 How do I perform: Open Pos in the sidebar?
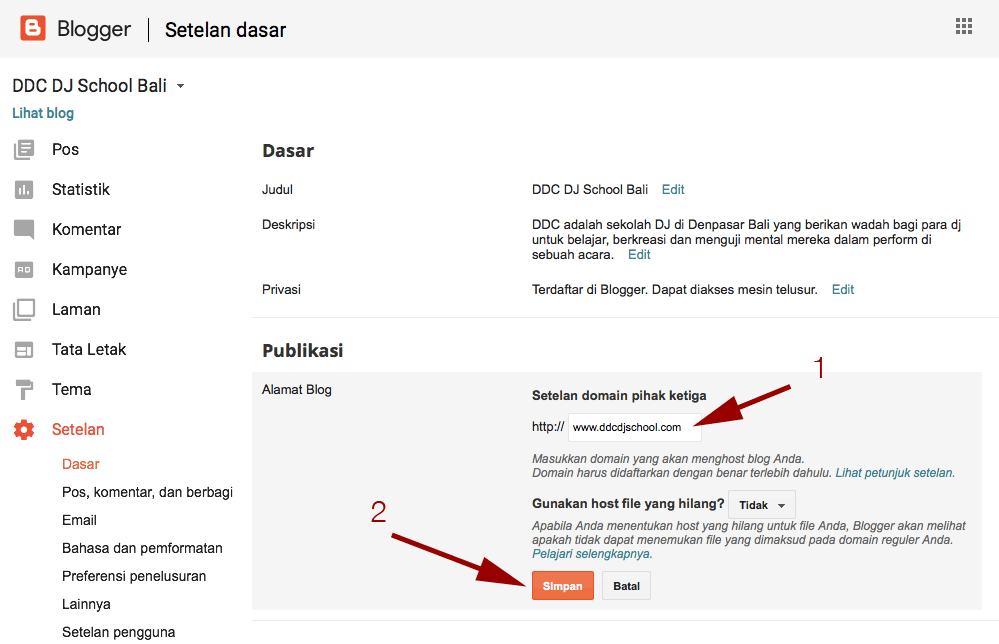[66, 150]
